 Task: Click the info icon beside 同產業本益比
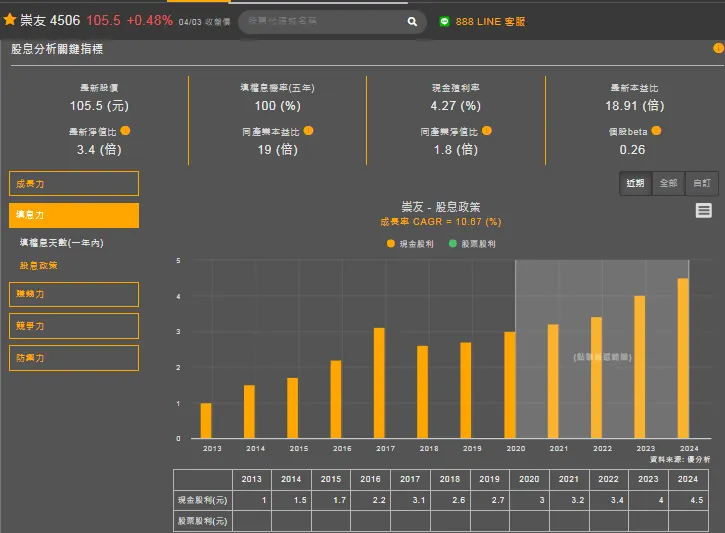308,131
